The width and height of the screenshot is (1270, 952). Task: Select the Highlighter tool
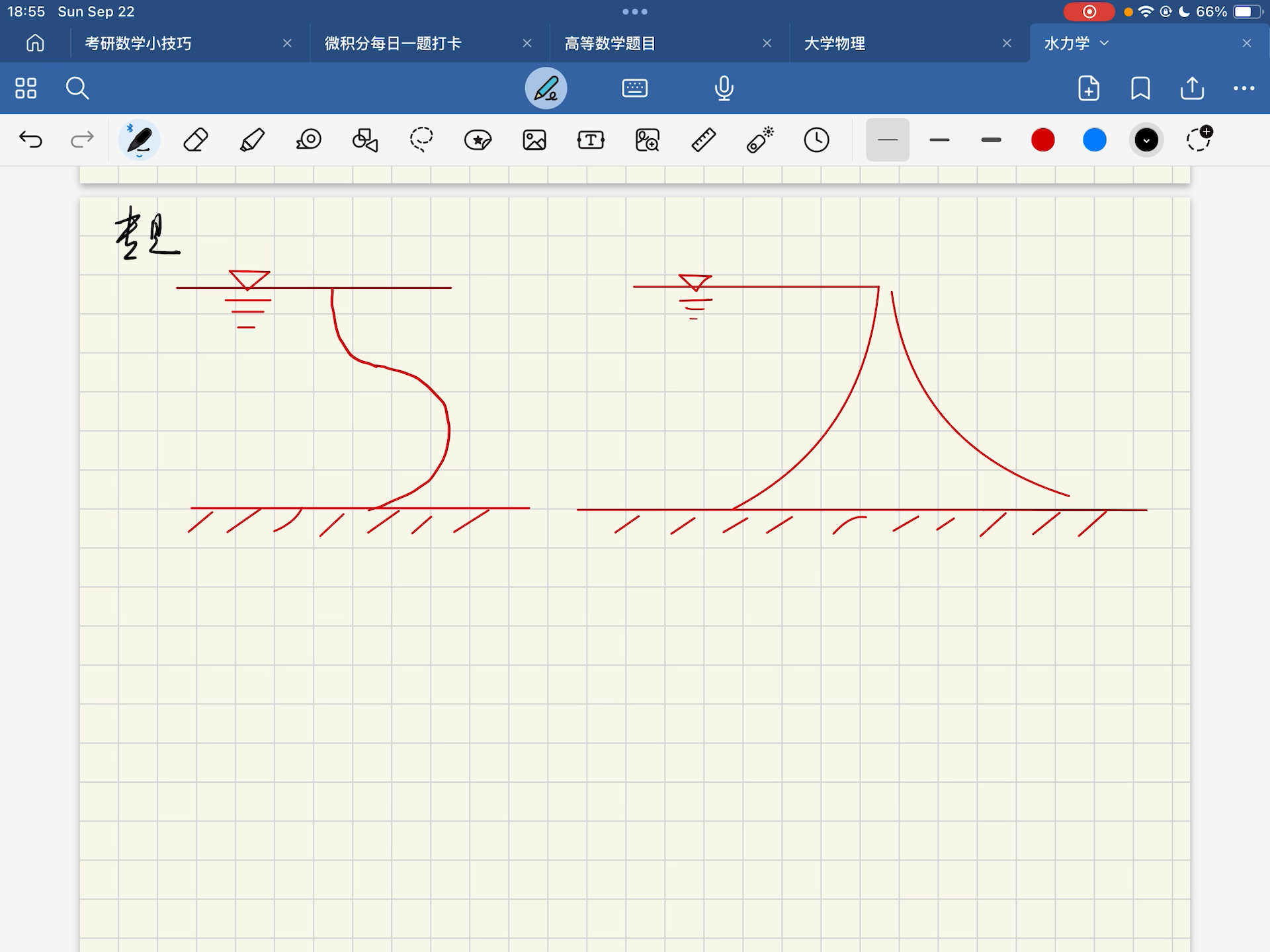(252, 140)
